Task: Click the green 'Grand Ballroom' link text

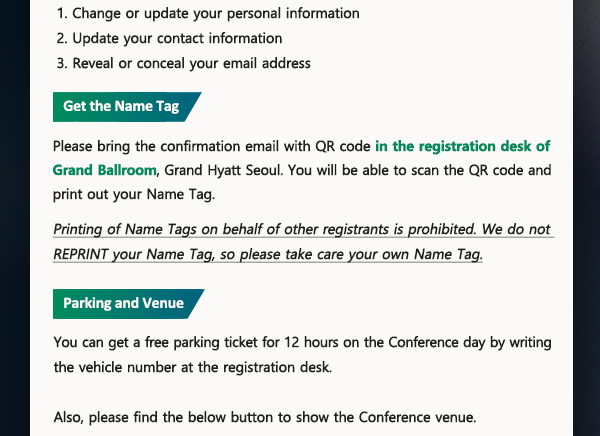Action: pos(104,170)
